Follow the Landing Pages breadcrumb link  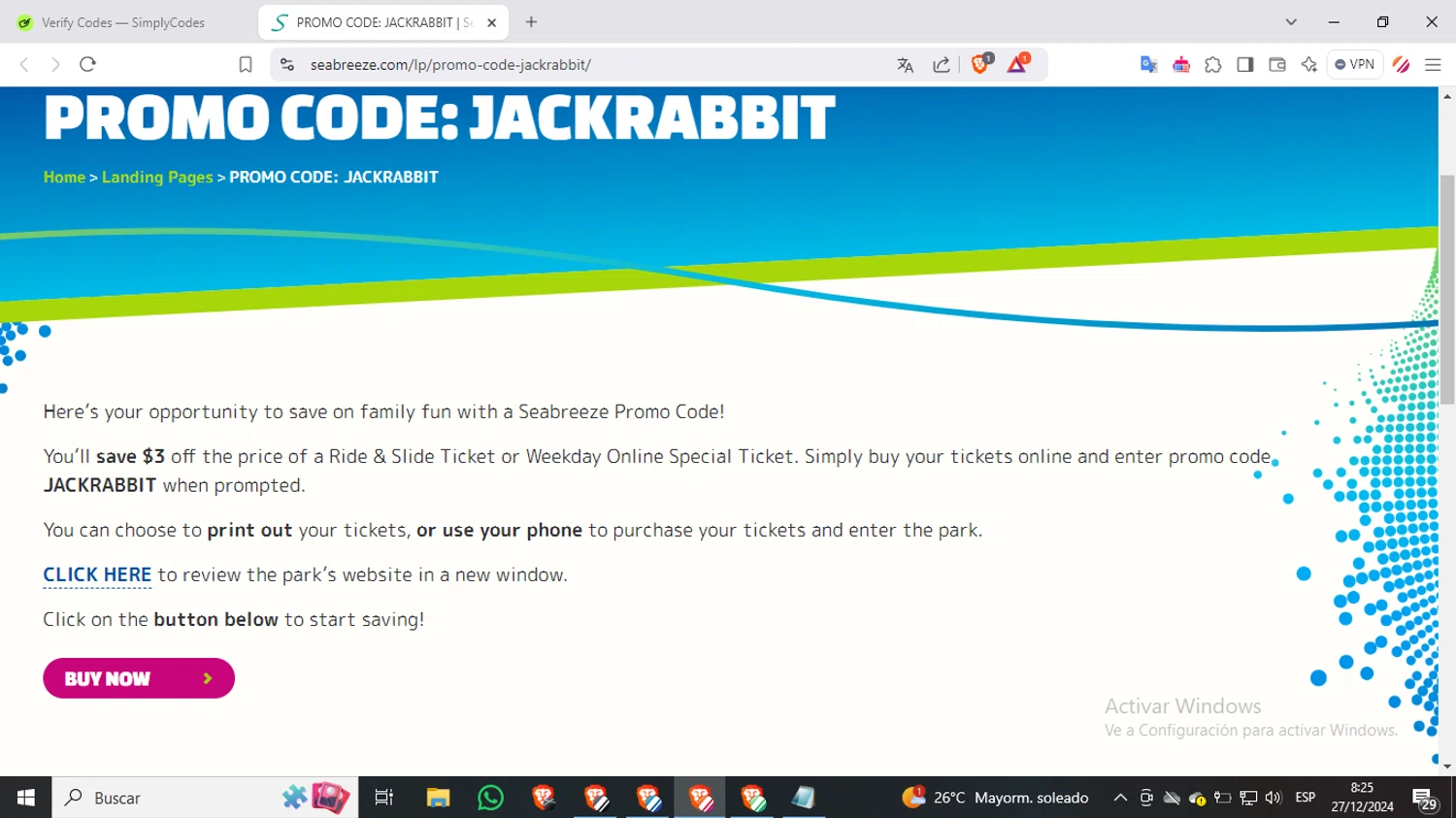157,177
